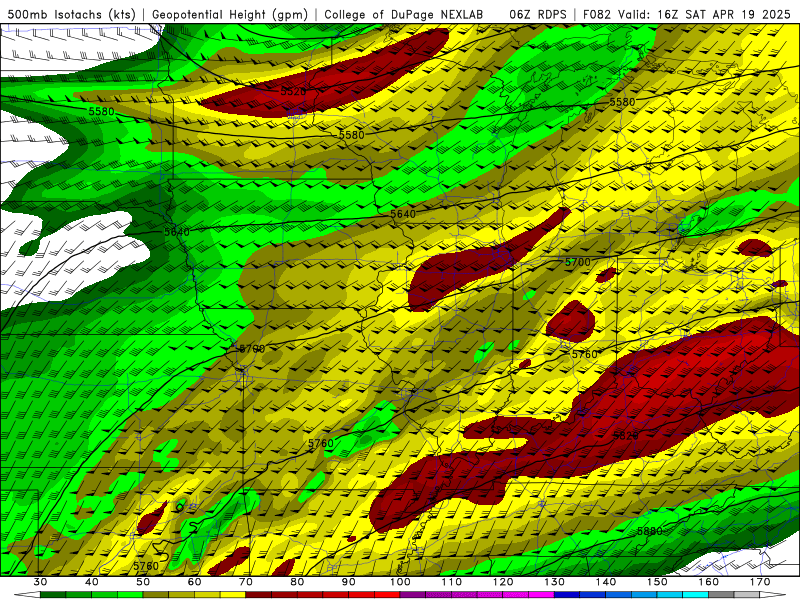Image resolution: width=800 pixels, height=600 pixels.
Task: Click the bright yellow swatch just below 70
Action: [x=233, y=595]
